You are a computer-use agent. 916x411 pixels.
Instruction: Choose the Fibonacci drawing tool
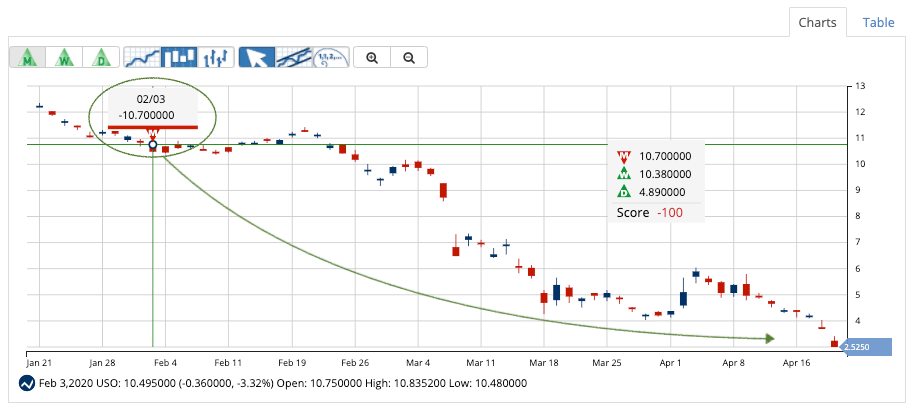331,57
